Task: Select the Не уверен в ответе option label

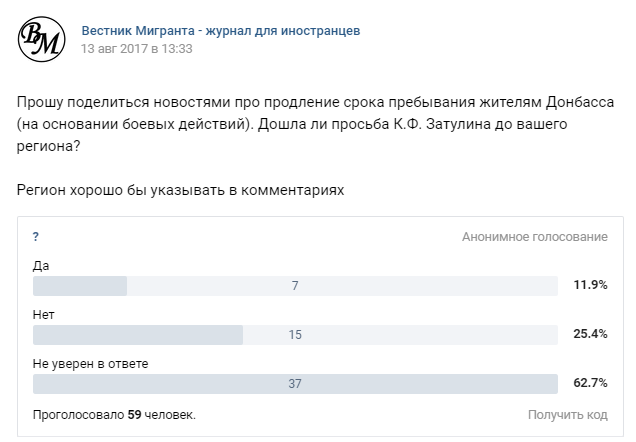Action: (90, 363)
